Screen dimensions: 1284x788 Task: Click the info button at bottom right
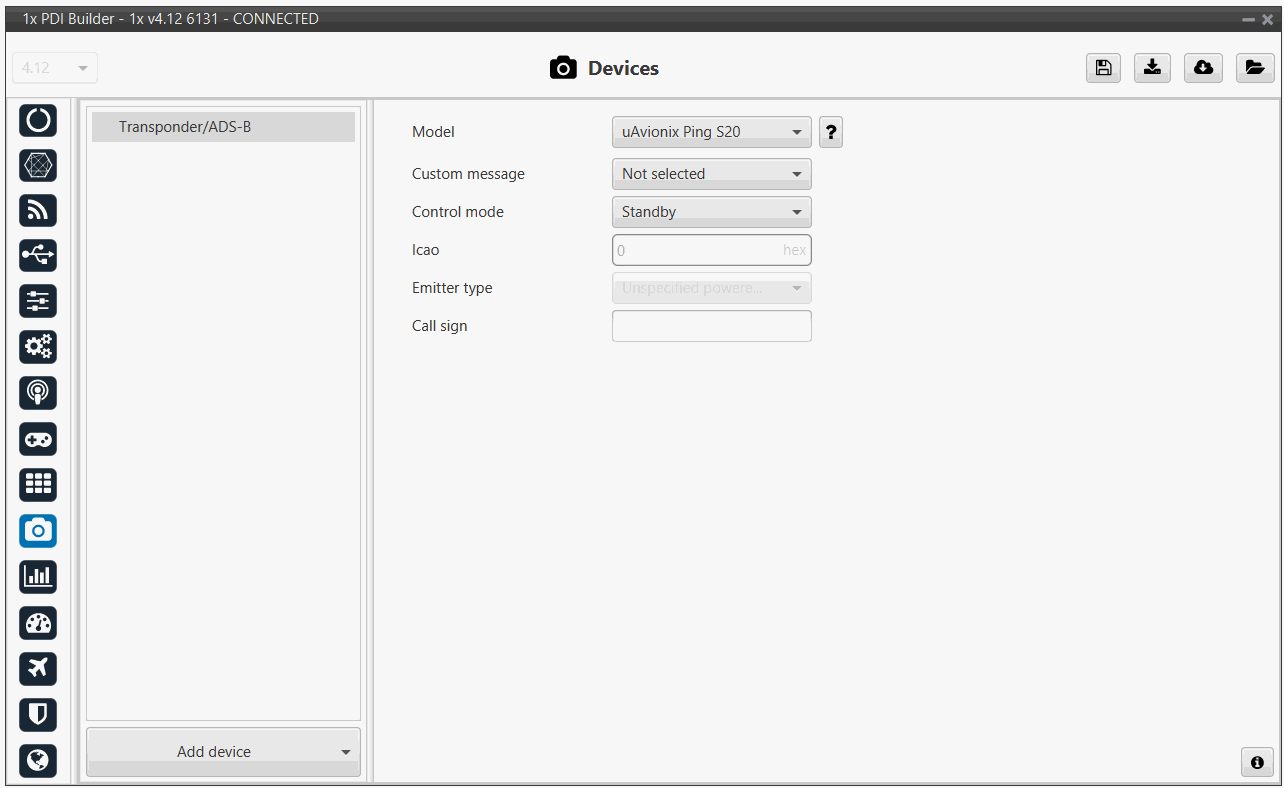[1257, 762]
